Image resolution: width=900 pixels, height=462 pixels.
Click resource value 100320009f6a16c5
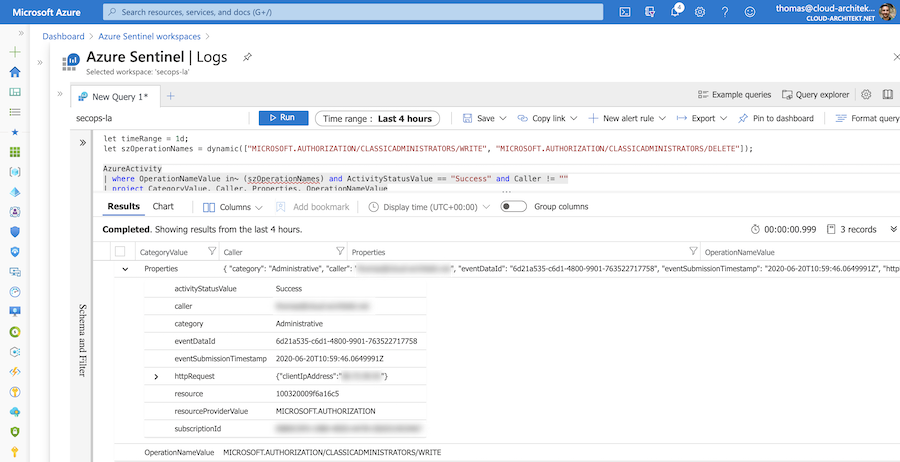pyautogui.click(x=307, y=394)
